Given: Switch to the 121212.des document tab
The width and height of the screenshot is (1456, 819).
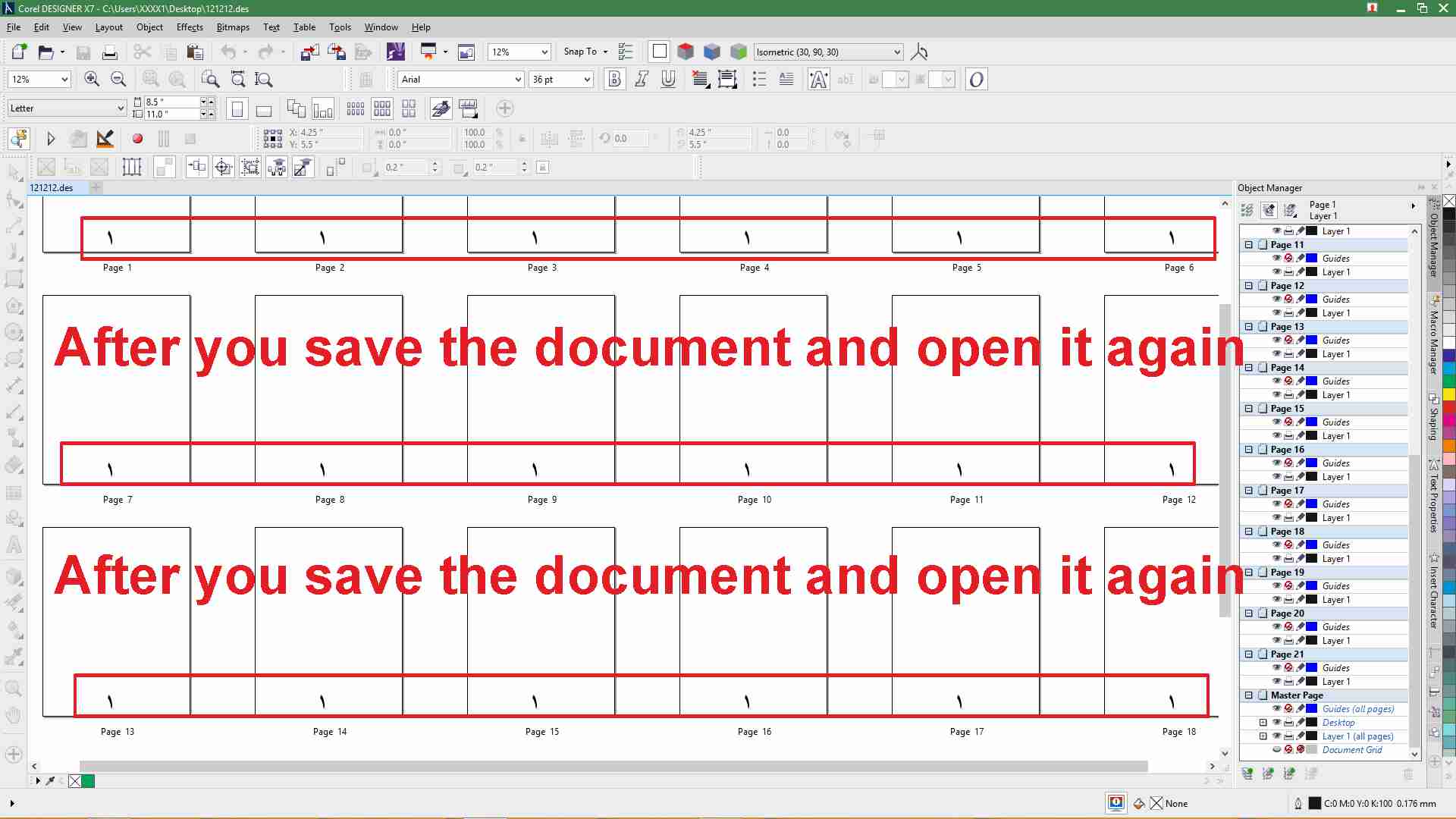Looking at the screenshot, I should [x=52, y=187].
